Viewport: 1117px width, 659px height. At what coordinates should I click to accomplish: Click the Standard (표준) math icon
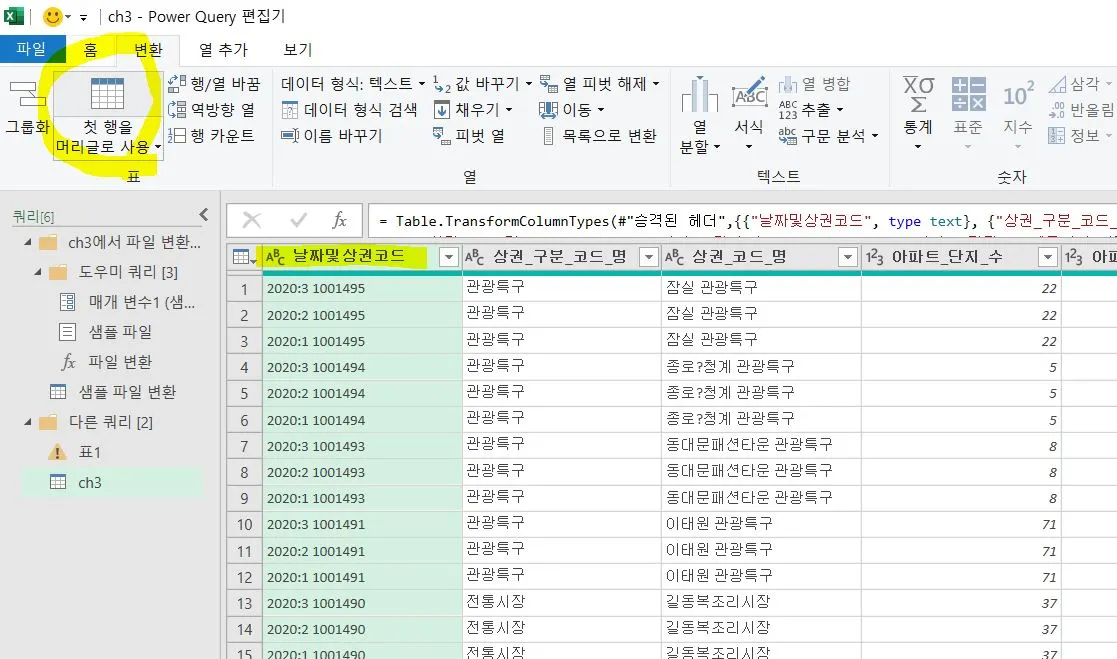[x=969, y=94]
